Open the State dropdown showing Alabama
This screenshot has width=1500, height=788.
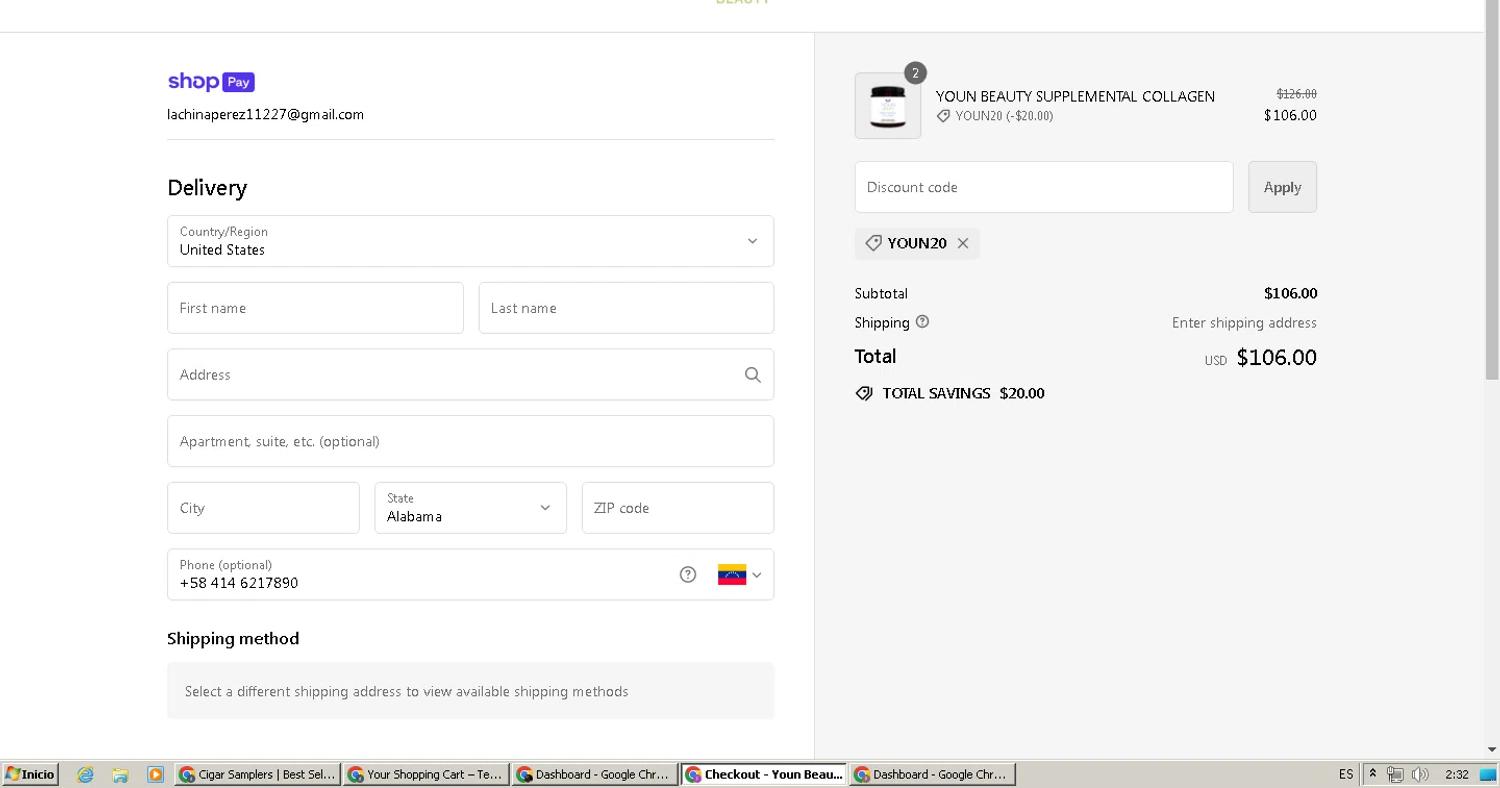470,508
